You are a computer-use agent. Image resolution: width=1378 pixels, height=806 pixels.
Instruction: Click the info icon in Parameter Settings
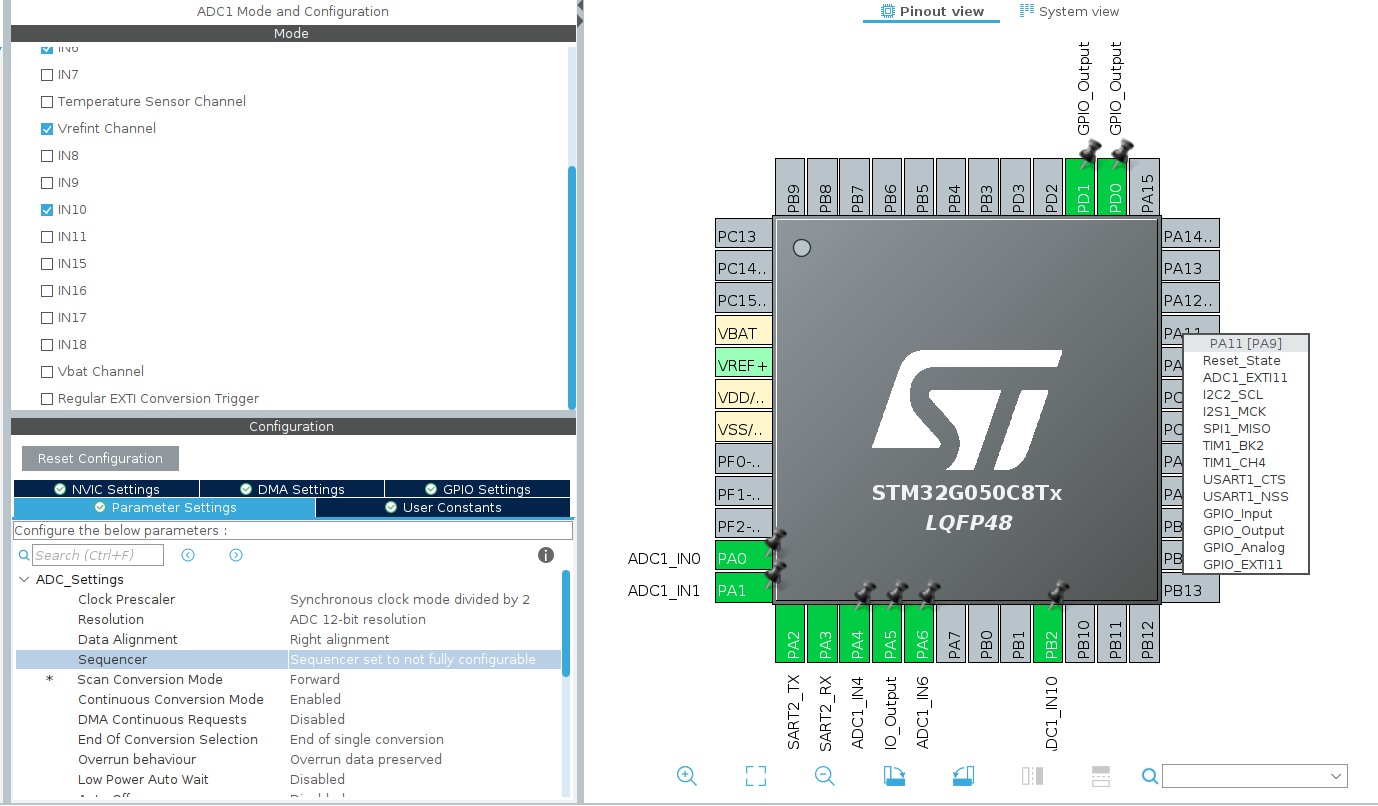point(545,555)
